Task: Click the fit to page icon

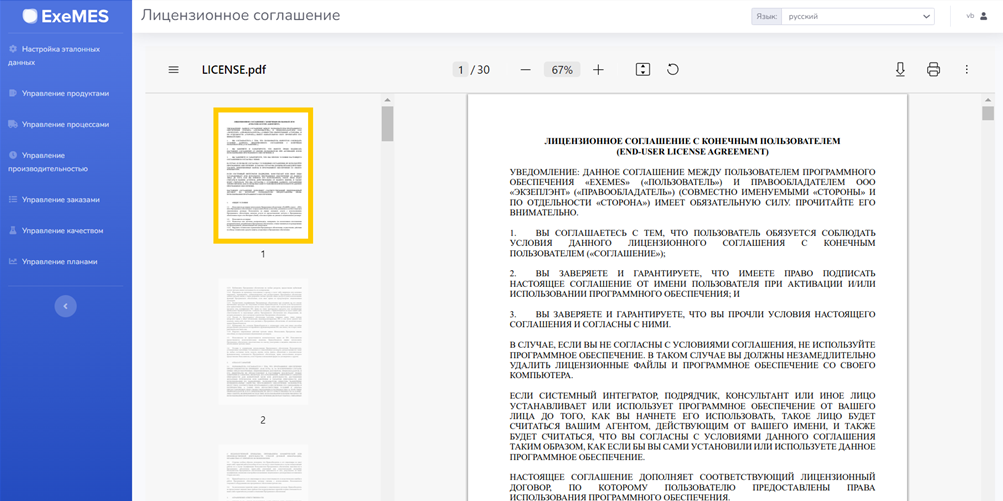Action: 643,70
